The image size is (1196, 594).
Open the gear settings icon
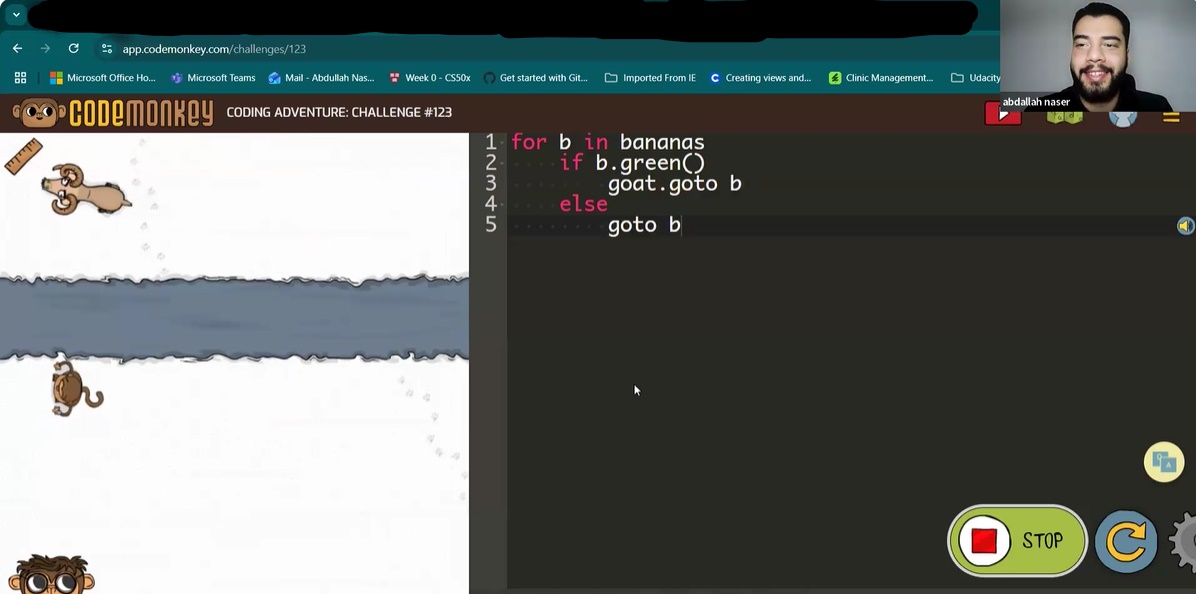point(1184,541)
